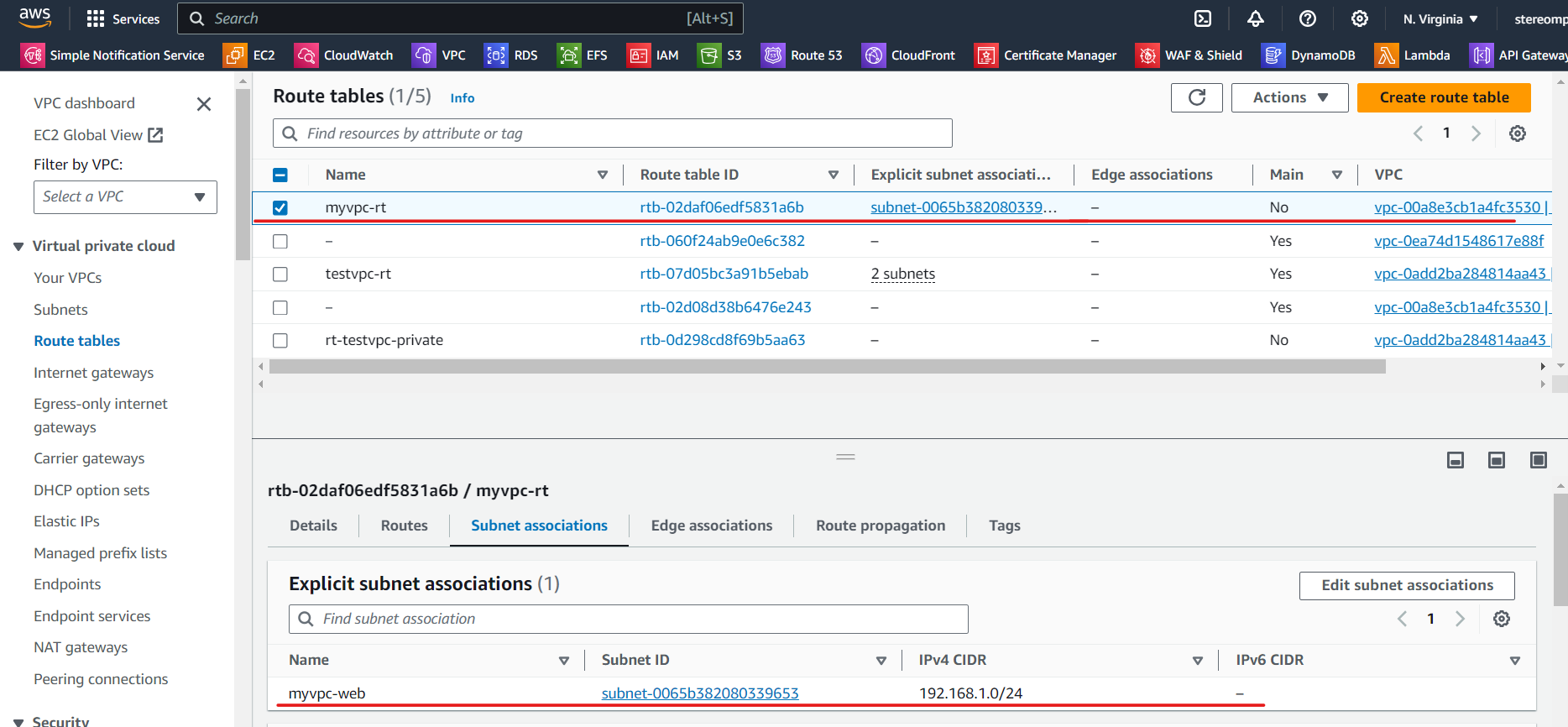Open the VPC service shortcut
Screen dimensions: 1568x727
439,55
